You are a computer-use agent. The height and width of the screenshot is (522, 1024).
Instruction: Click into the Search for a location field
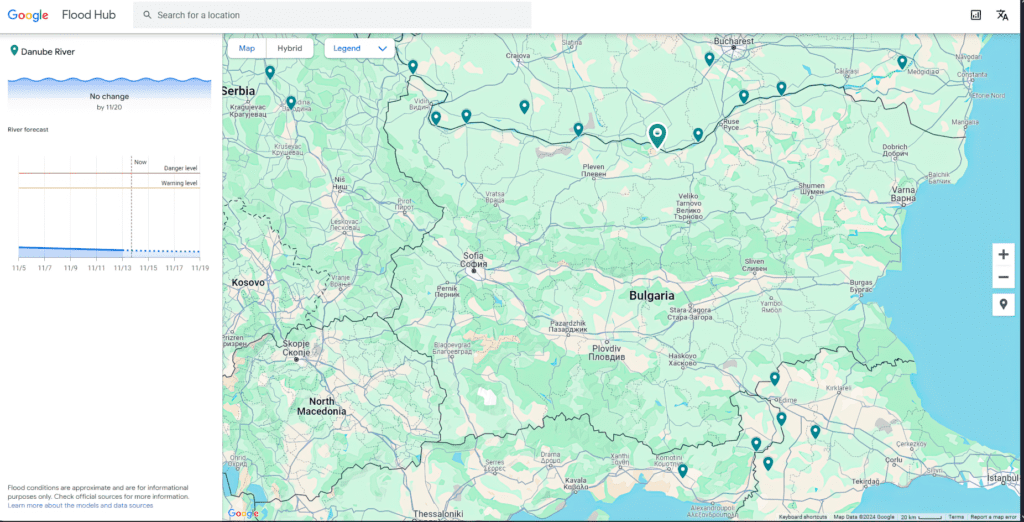(332, 15)
